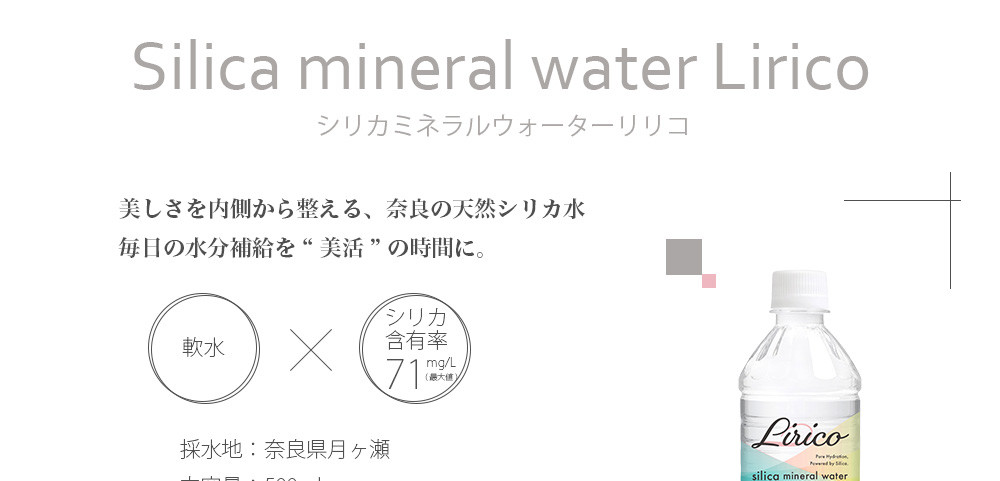The height and width of the screenshot is (481, 1000).
Task: Click the 軟水 circle badge
Action: pyautogui.click(x=204, y=347)
